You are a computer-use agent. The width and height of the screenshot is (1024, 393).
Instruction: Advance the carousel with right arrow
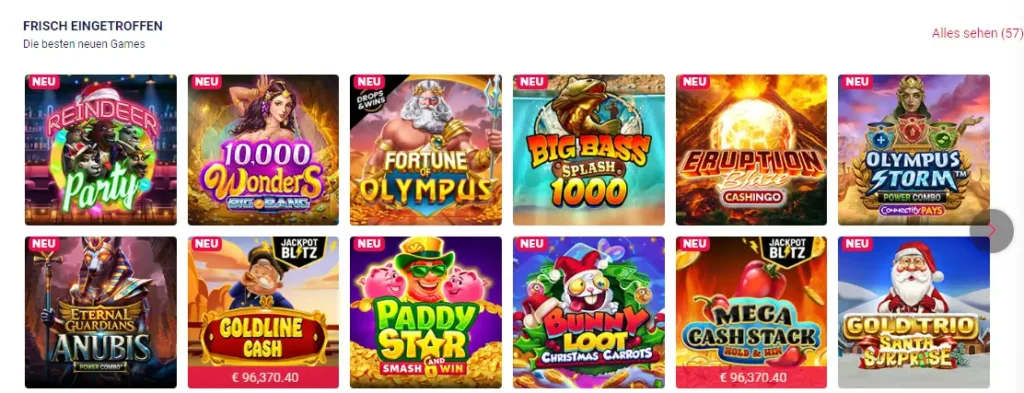pyautogui.click(x=991, y=231)
